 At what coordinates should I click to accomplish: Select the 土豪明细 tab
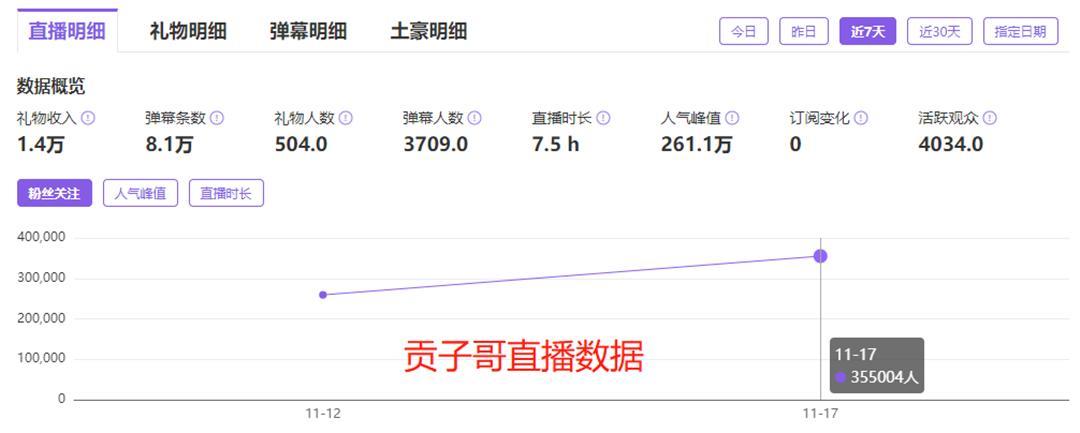point(428,31)
